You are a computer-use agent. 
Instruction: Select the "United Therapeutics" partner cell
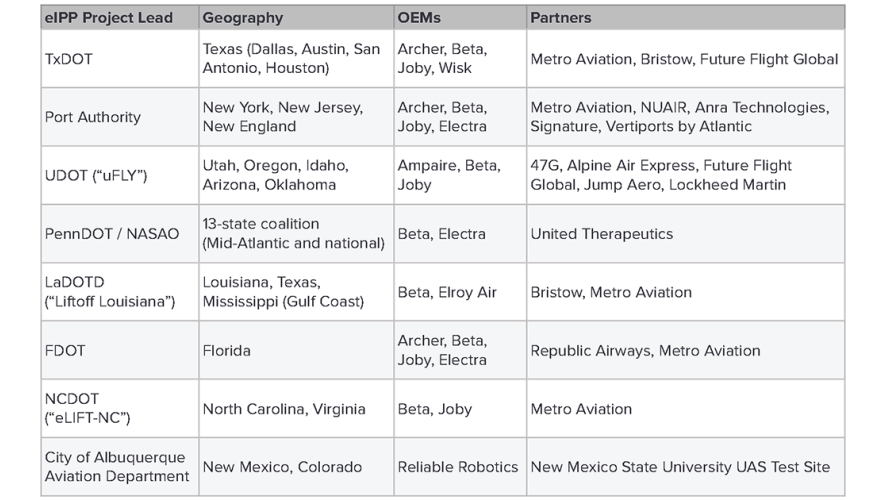tap(602, 234)
